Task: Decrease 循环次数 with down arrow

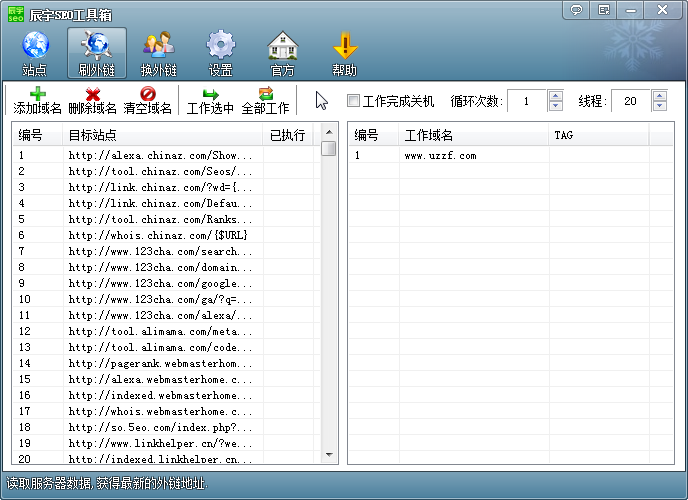Action: [555, 106]
